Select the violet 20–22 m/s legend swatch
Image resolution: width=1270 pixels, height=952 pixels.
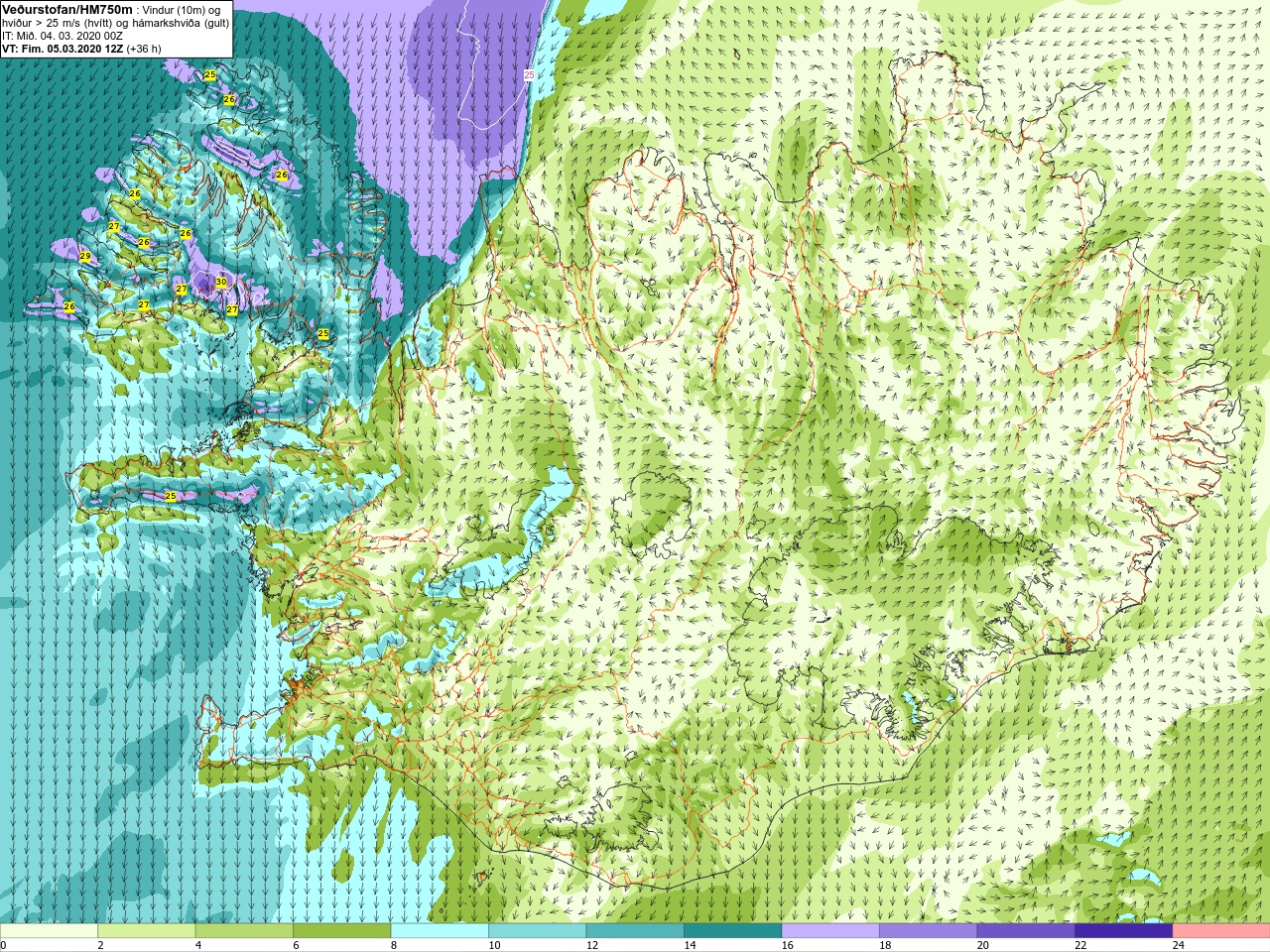pos(1026,931)
